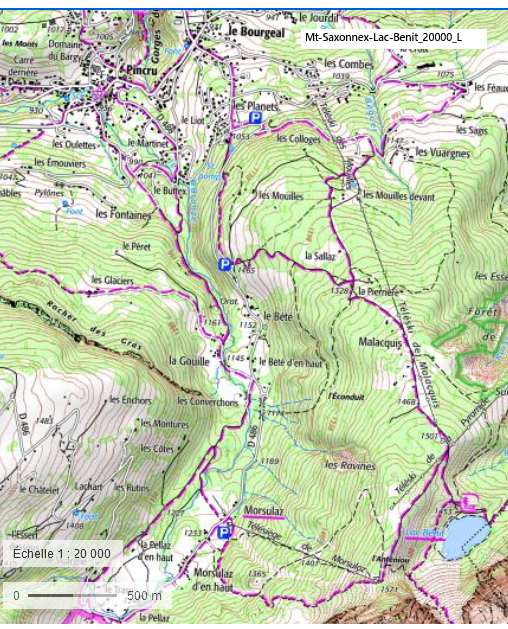Click the 500 m scale bar
Screen dimensions: 508x629
tap(70, 595)
